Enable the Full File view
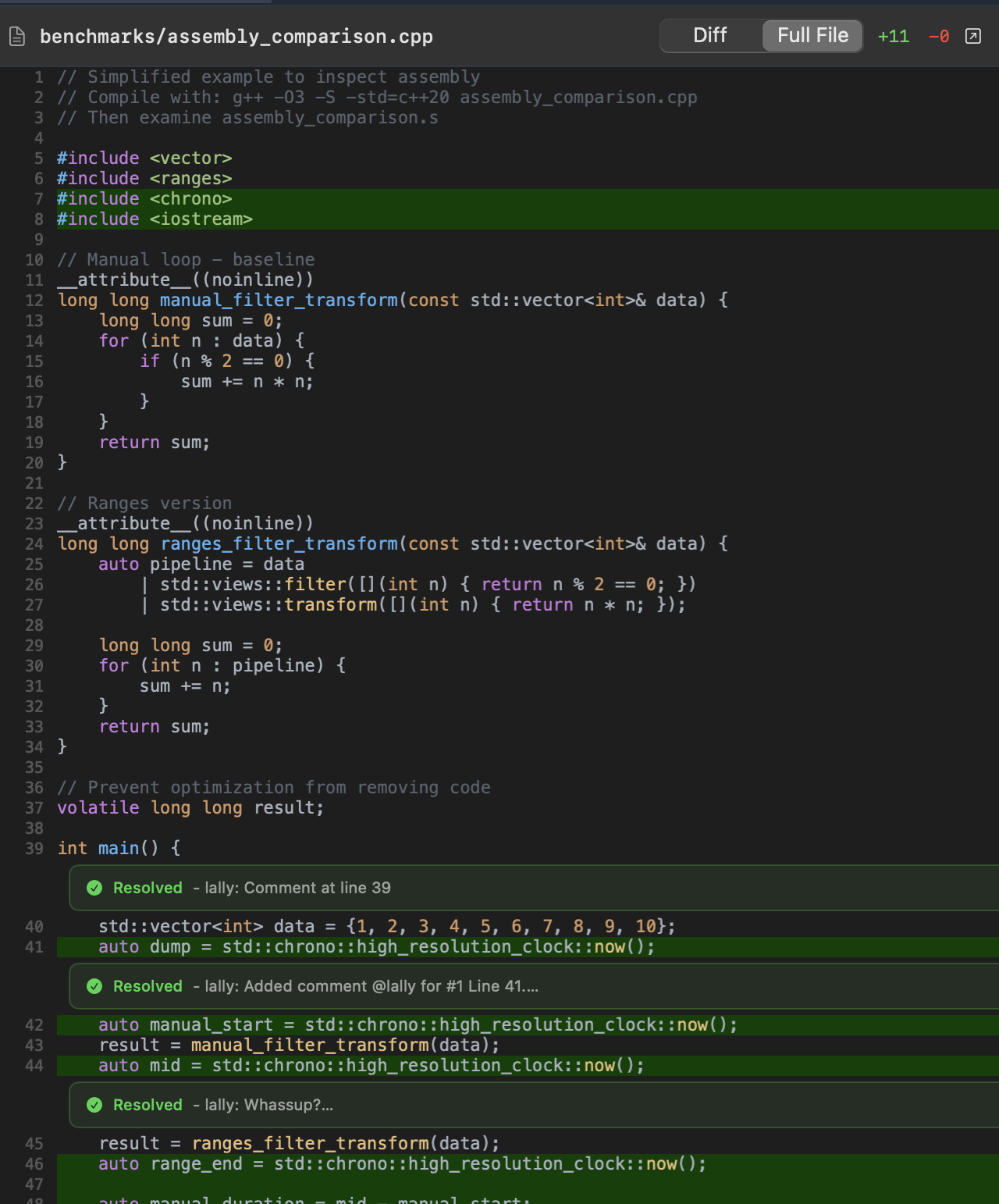Image resolution: width=999 pixels, height=1204 pixels. pos(812,35)
